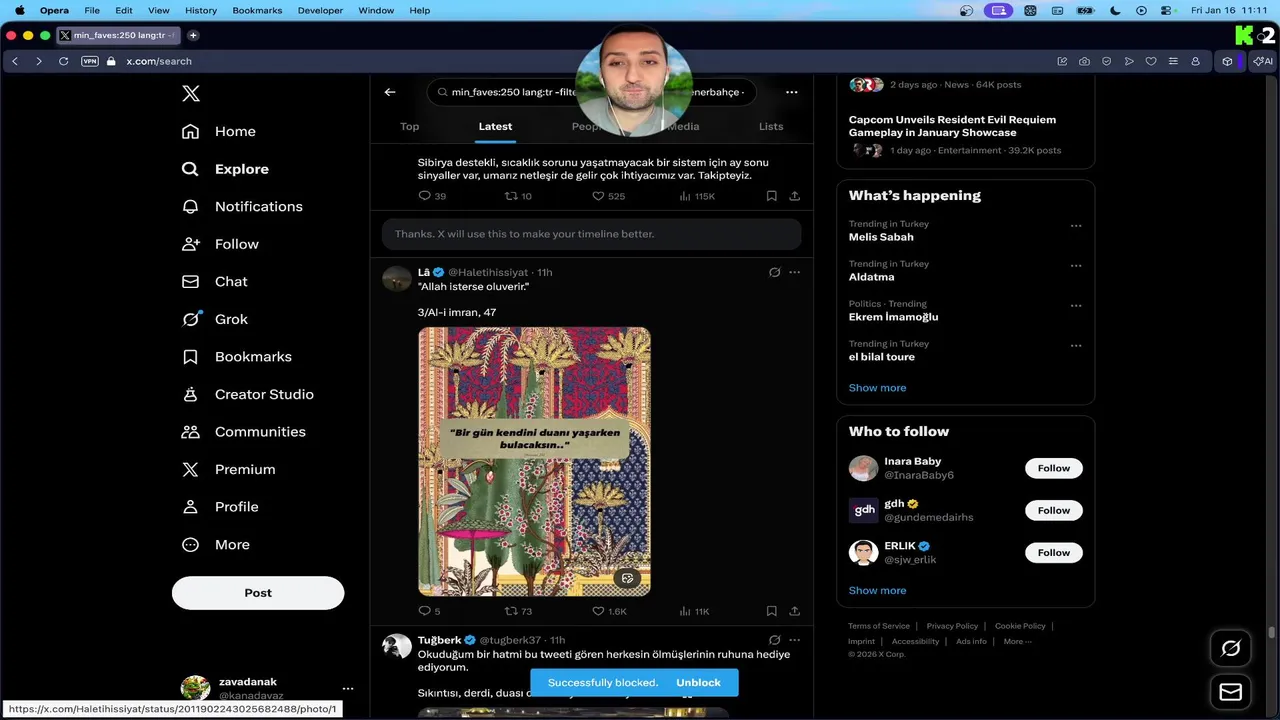The width and height of the screenshot is (1280, 720).
Task: Select the Latest tab
Action: [x=495, y=126]
